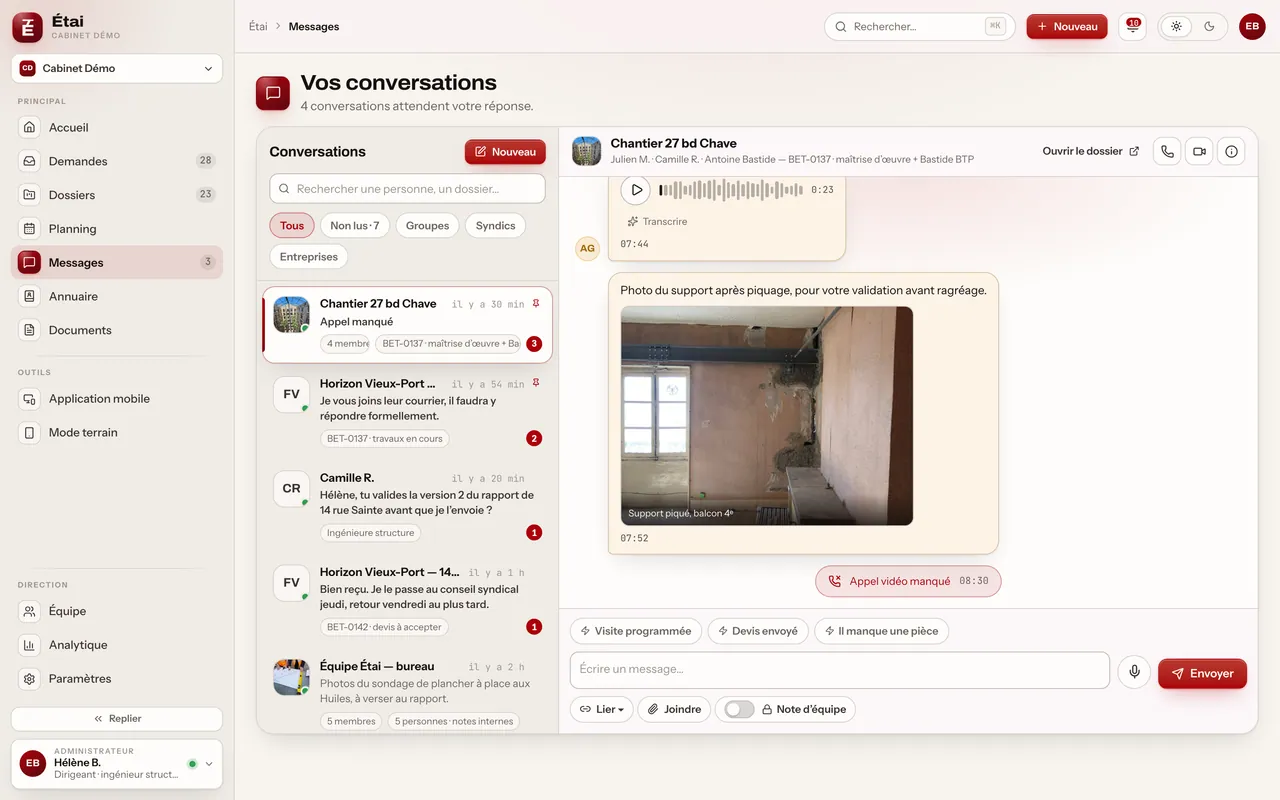
Task: Click the CR avatar in conversation list
Action: click(291, 489)
